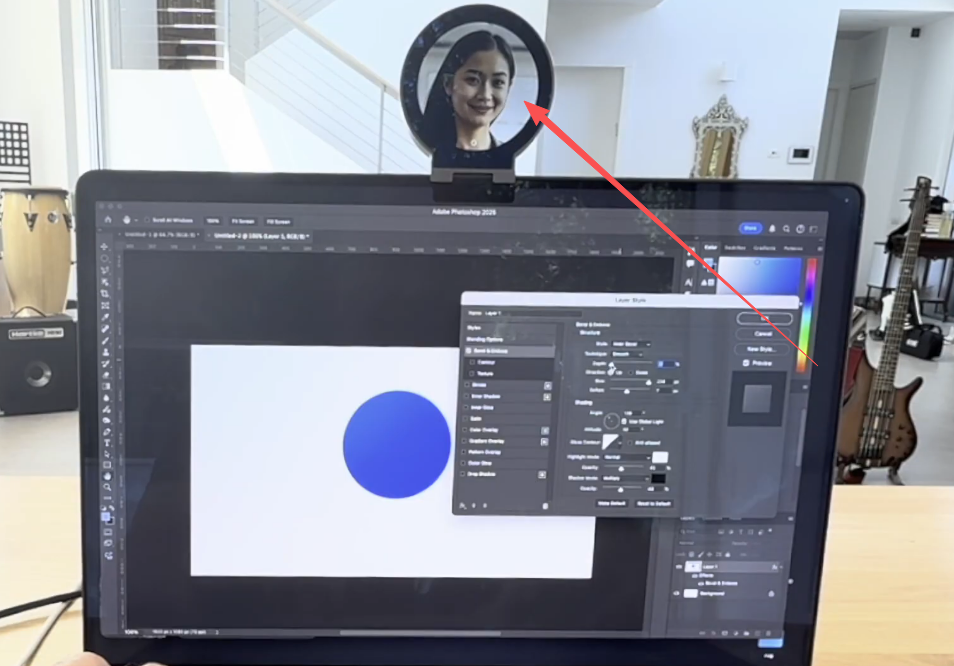Open the Technique dropdown
Screen dimensions: 954x666
[627, 354]
